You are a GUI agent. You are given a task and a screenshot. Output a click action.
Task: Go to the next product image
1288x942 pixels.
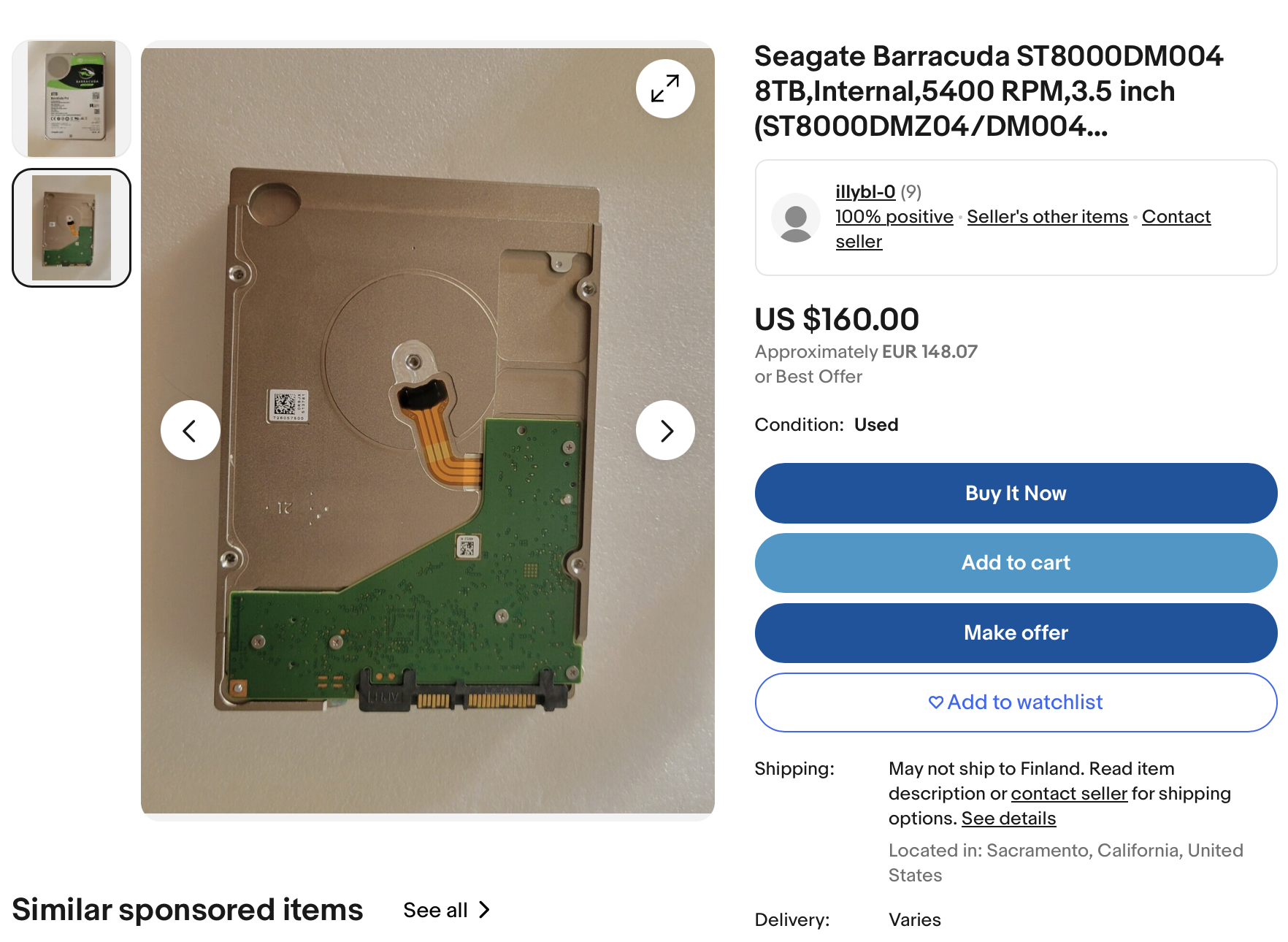pos(665,431)
